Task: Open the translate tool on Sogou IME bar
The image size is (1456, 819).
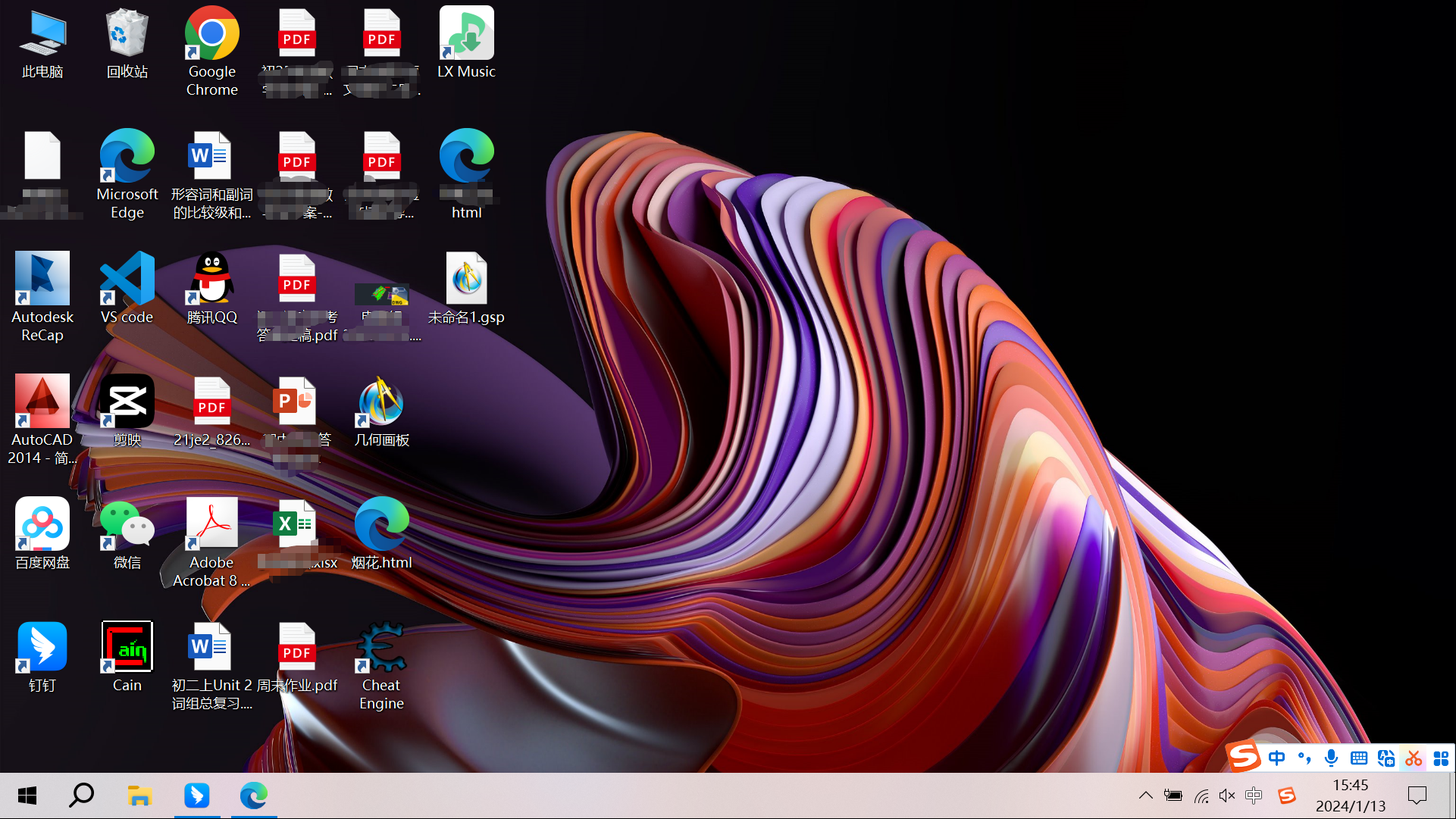Action: tap(1386, 758)
